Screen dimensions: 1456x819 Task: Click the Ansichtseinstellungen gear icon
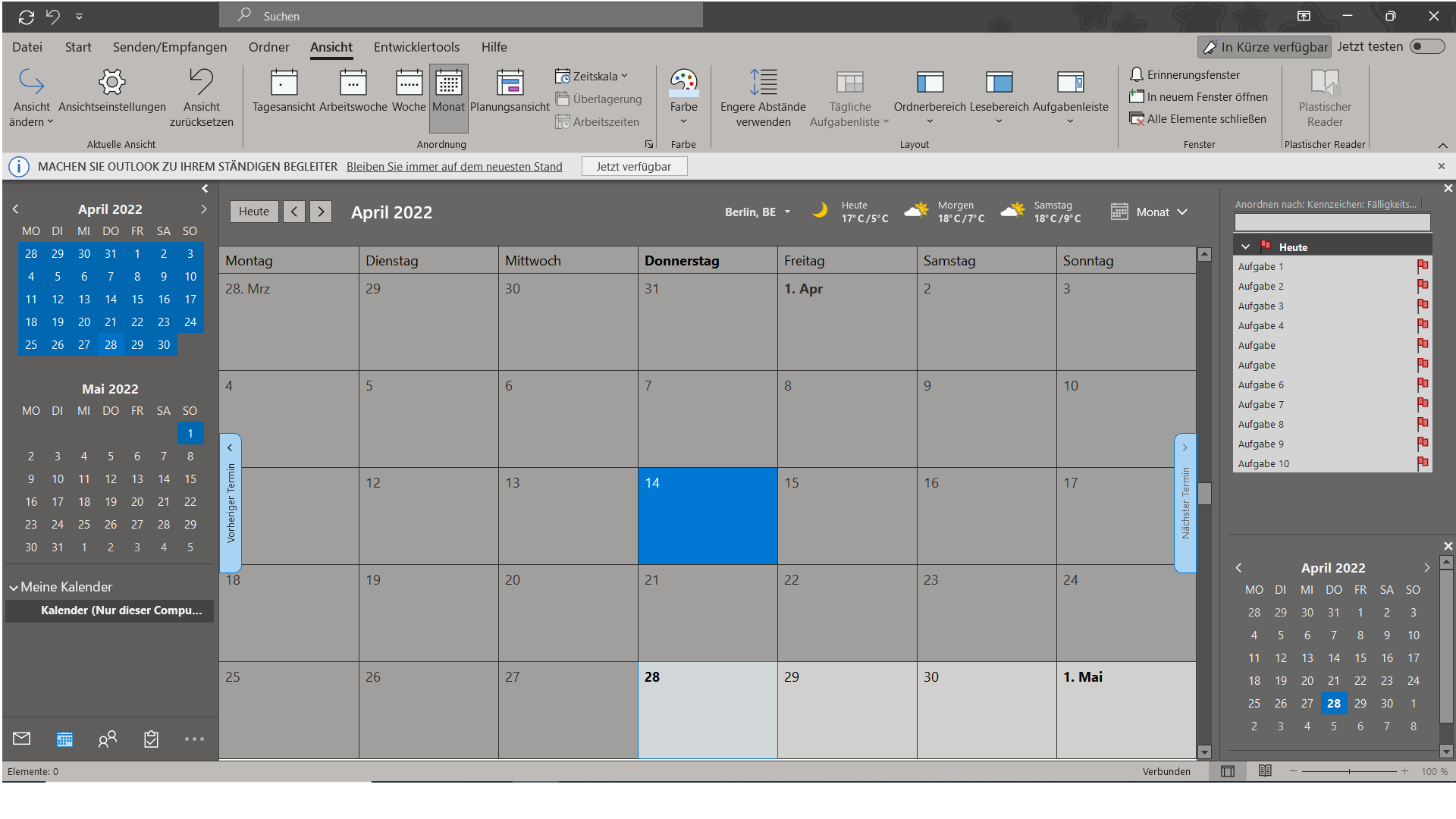[112, 82]
